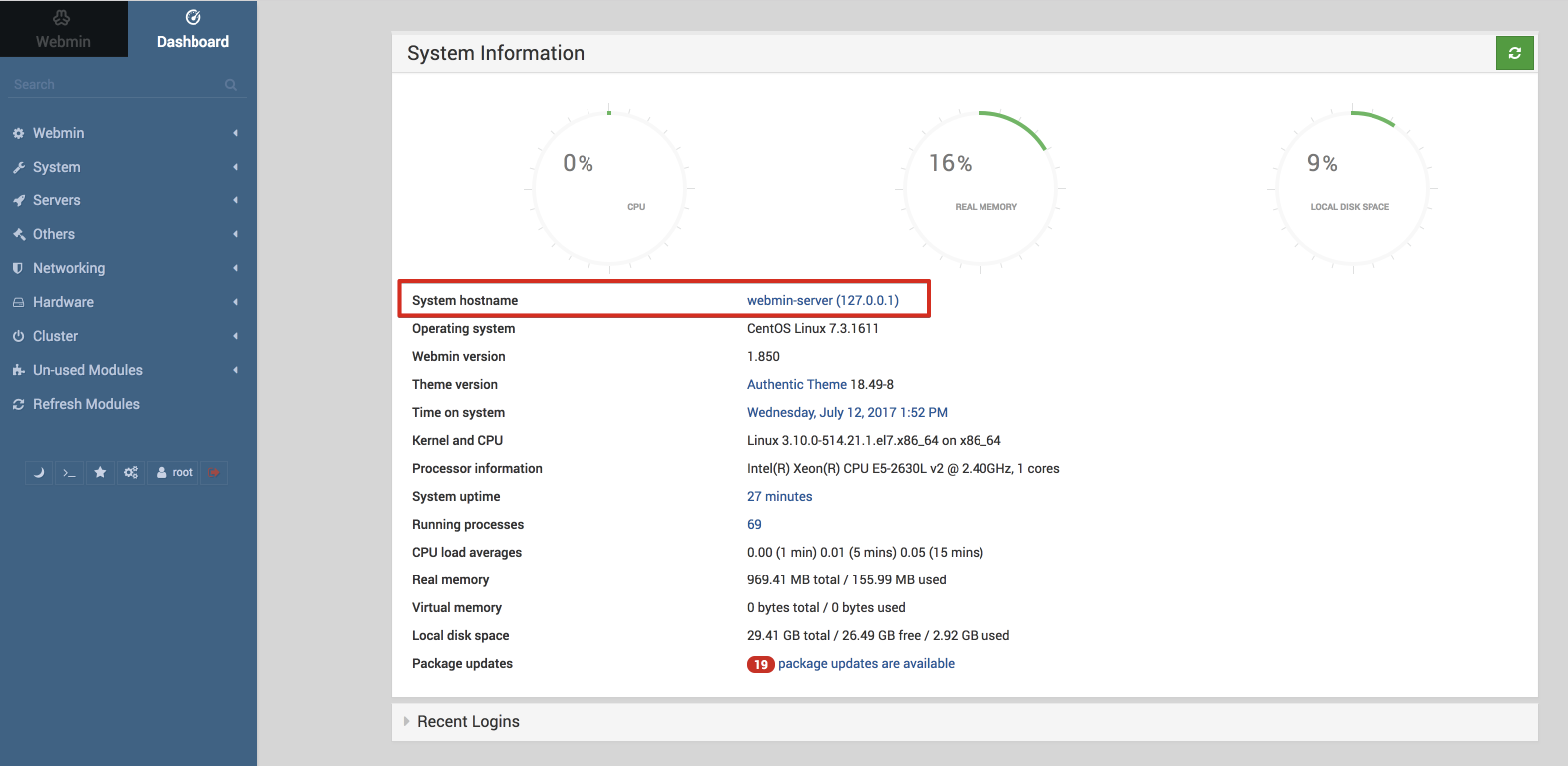The image size is (1568, 766).
Task: Click the sidebar Search input field
Action: (115, 85)
